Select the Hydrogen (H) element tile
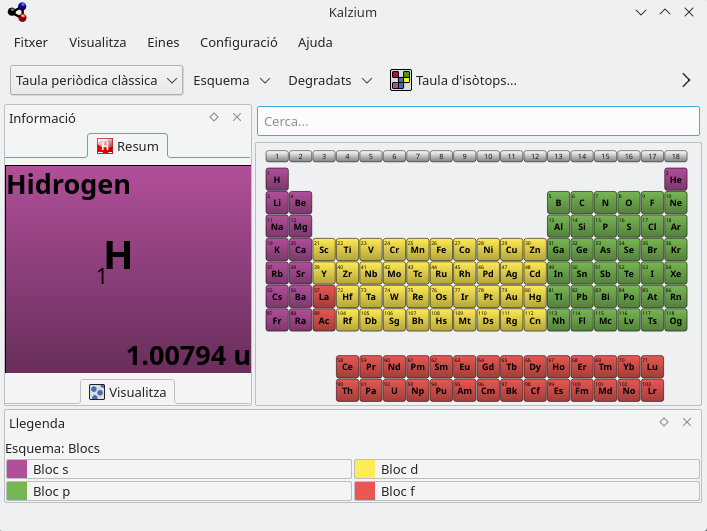707x531 pixels. click(277, 179)
